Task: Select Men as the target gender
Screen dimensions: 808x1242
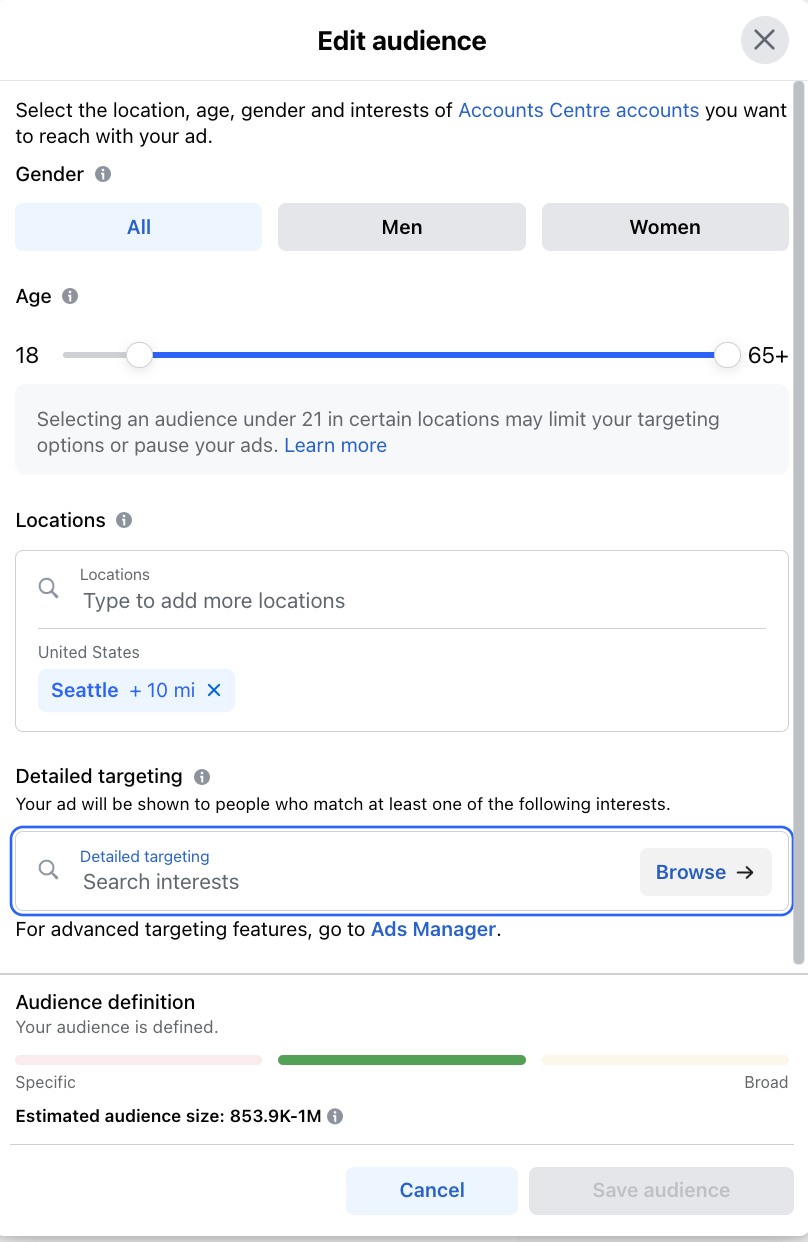Action: (x=401, y=227)
